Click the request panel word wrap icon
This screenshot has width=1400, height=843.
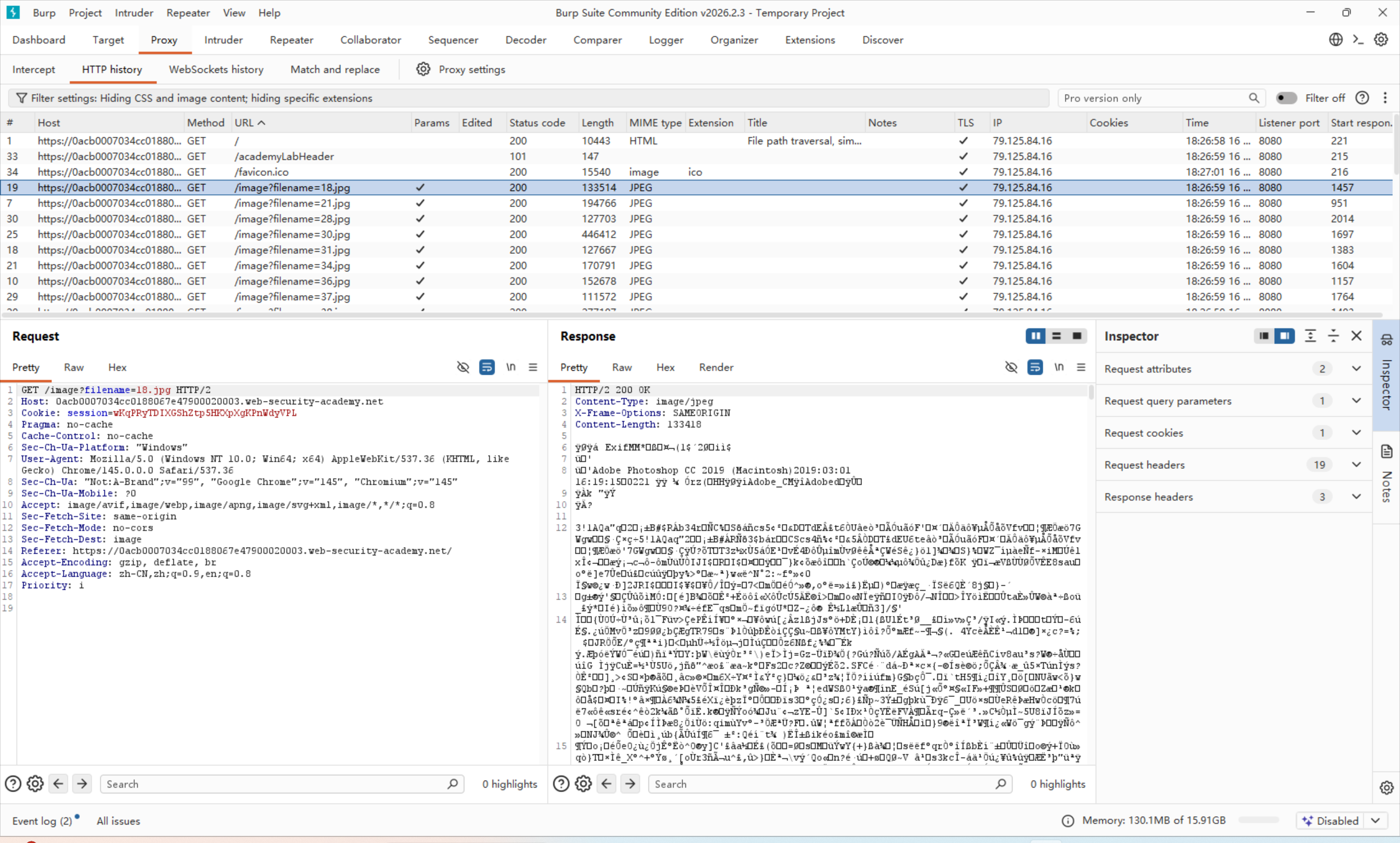click(x=487, y=367)
